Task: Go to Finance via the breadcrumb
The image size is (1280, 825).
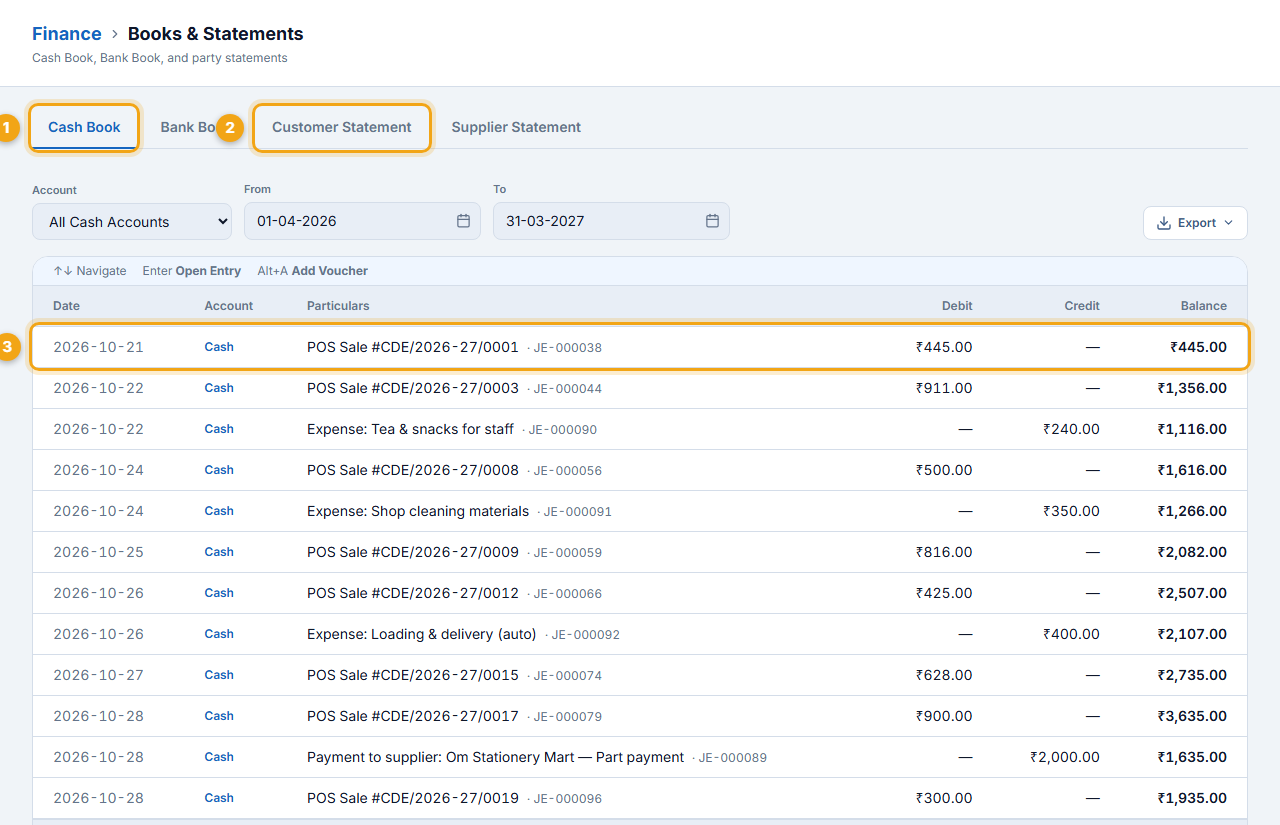Action: pos(67,34)
